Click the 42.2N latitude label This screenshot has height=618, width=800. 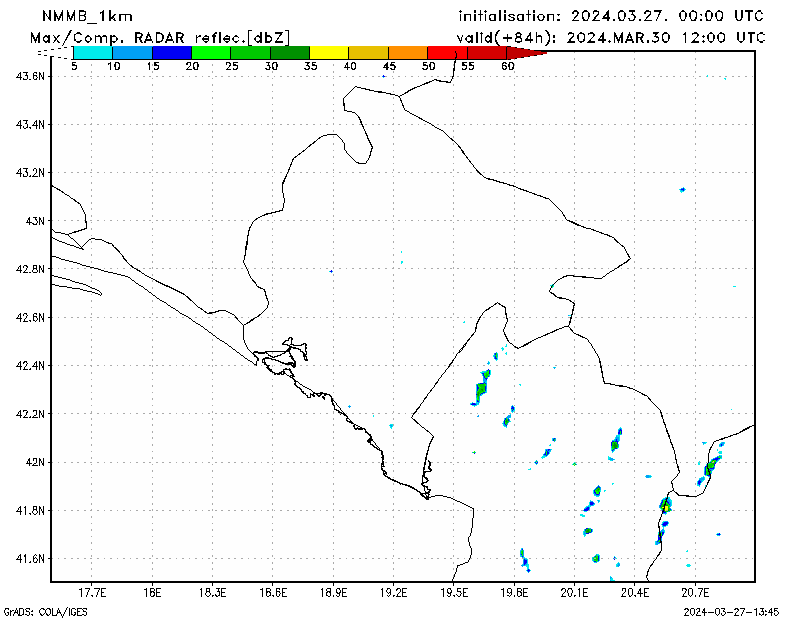(x=31, y=414)
